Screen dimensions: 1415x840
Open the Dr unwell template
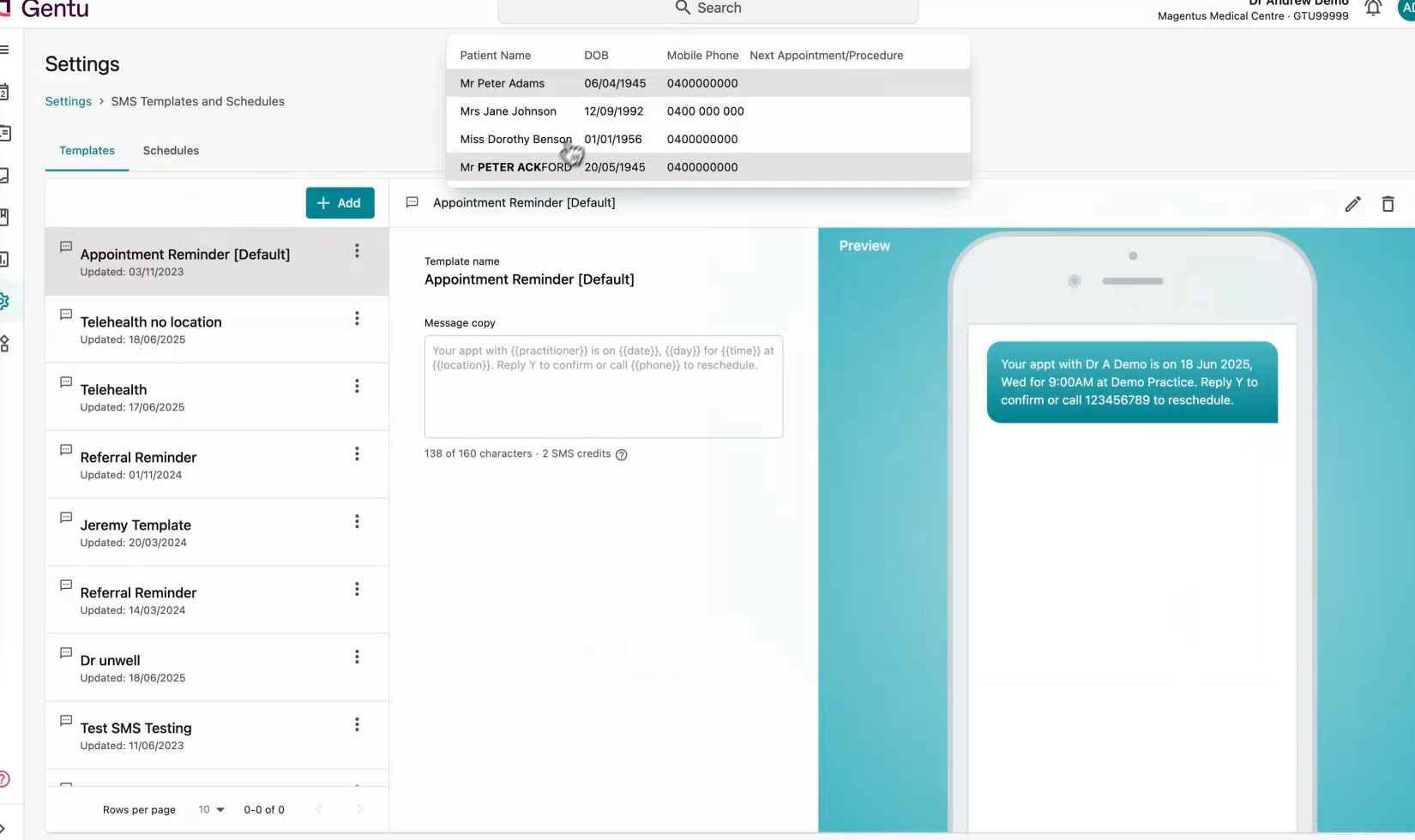pyautogui.click(x=217, y=668)
